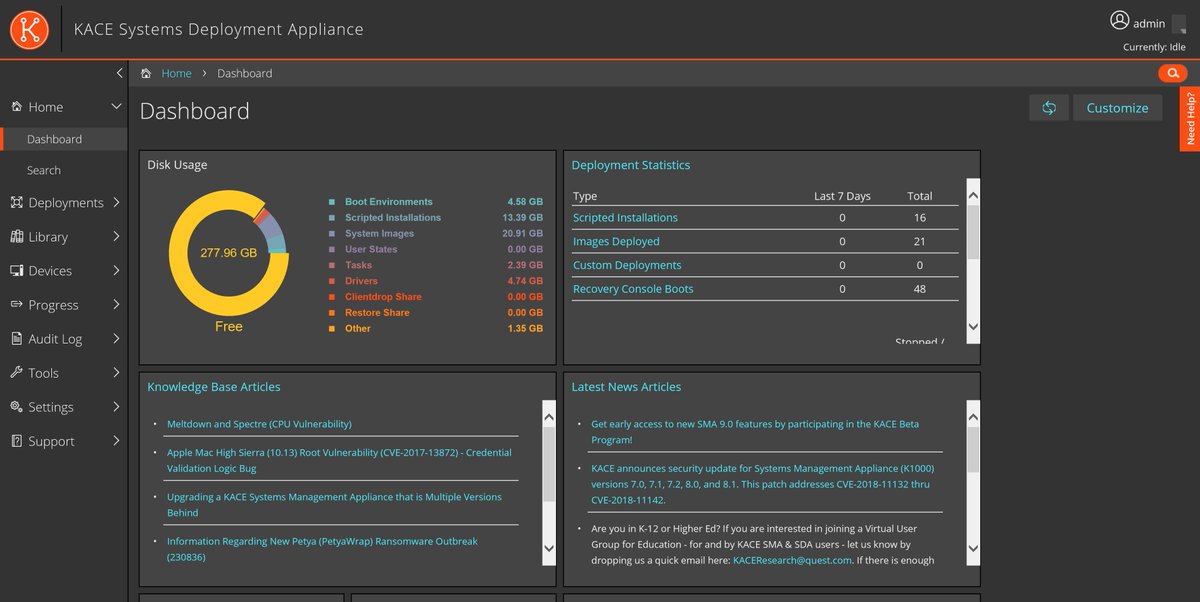
Task: Click the Clientdrop Share legend entry
Action: 436,297
